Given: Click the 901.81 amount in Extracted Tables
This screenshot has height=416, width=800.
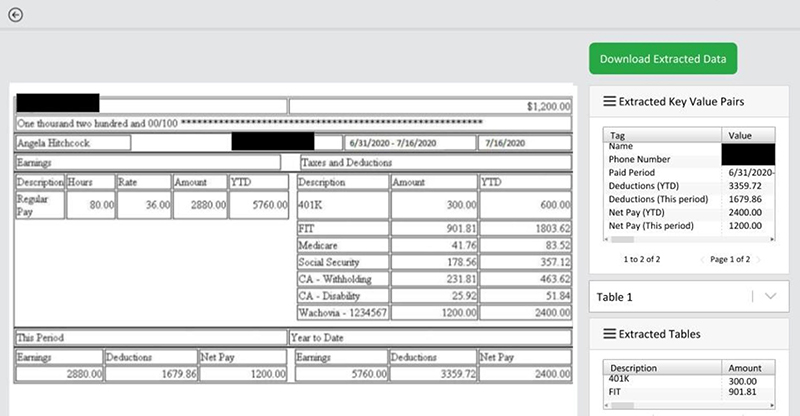Looking at the screenshot, I should point(742,392).
